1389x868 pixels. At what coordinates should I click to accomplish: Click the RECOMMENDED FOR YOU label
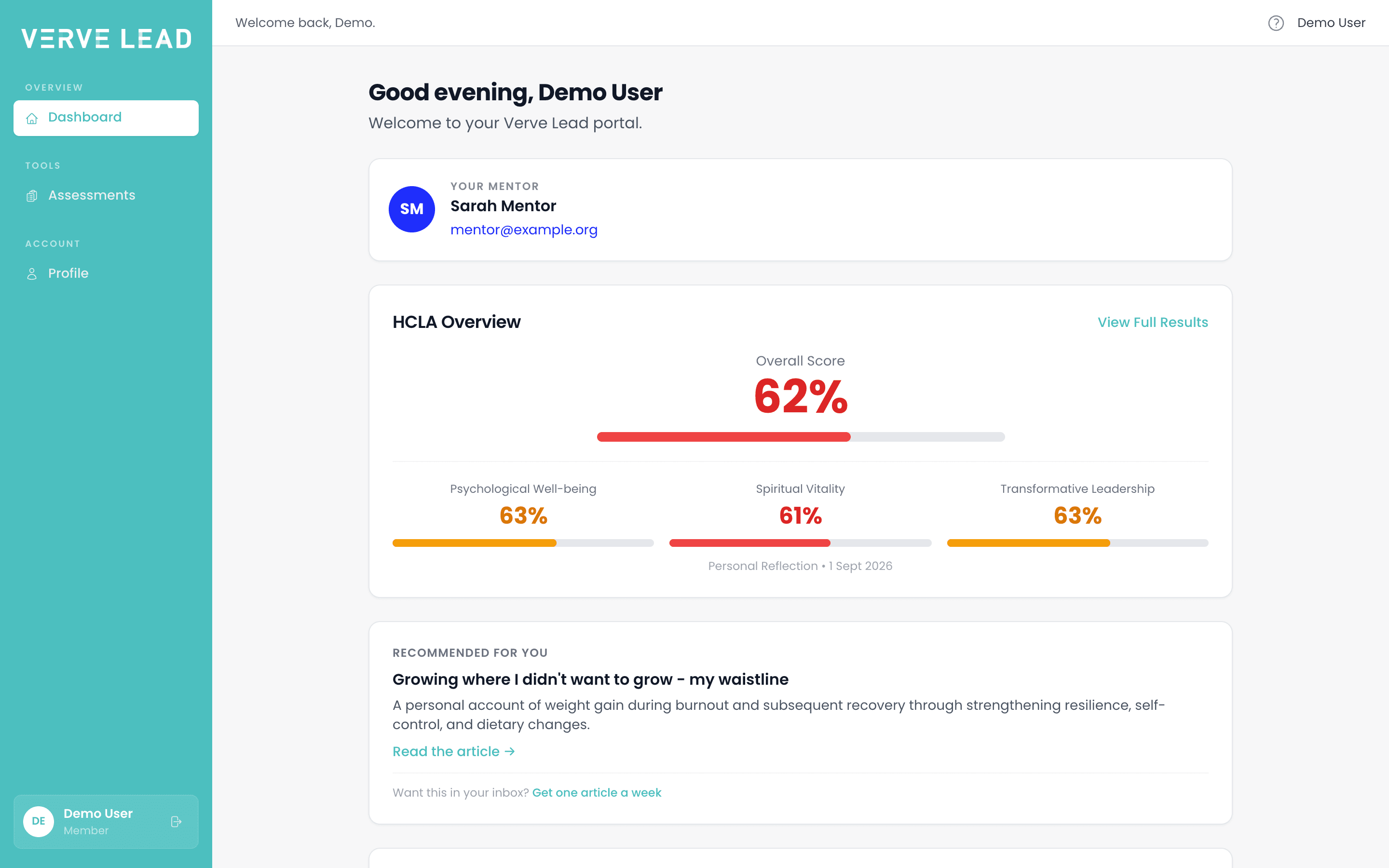[469, 653]
